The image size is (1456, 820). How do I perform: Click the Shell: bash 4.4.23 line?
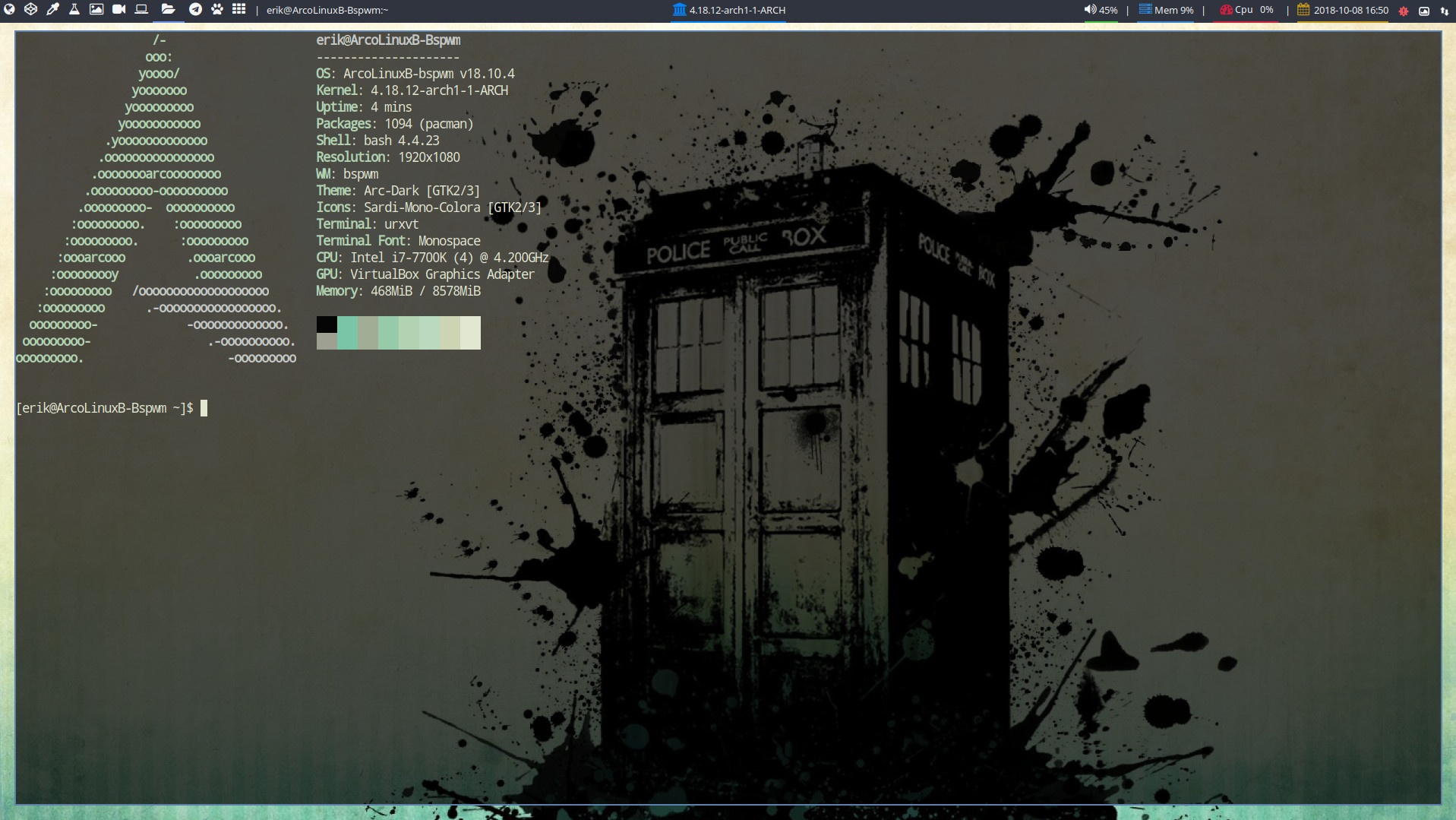(377, 141)
